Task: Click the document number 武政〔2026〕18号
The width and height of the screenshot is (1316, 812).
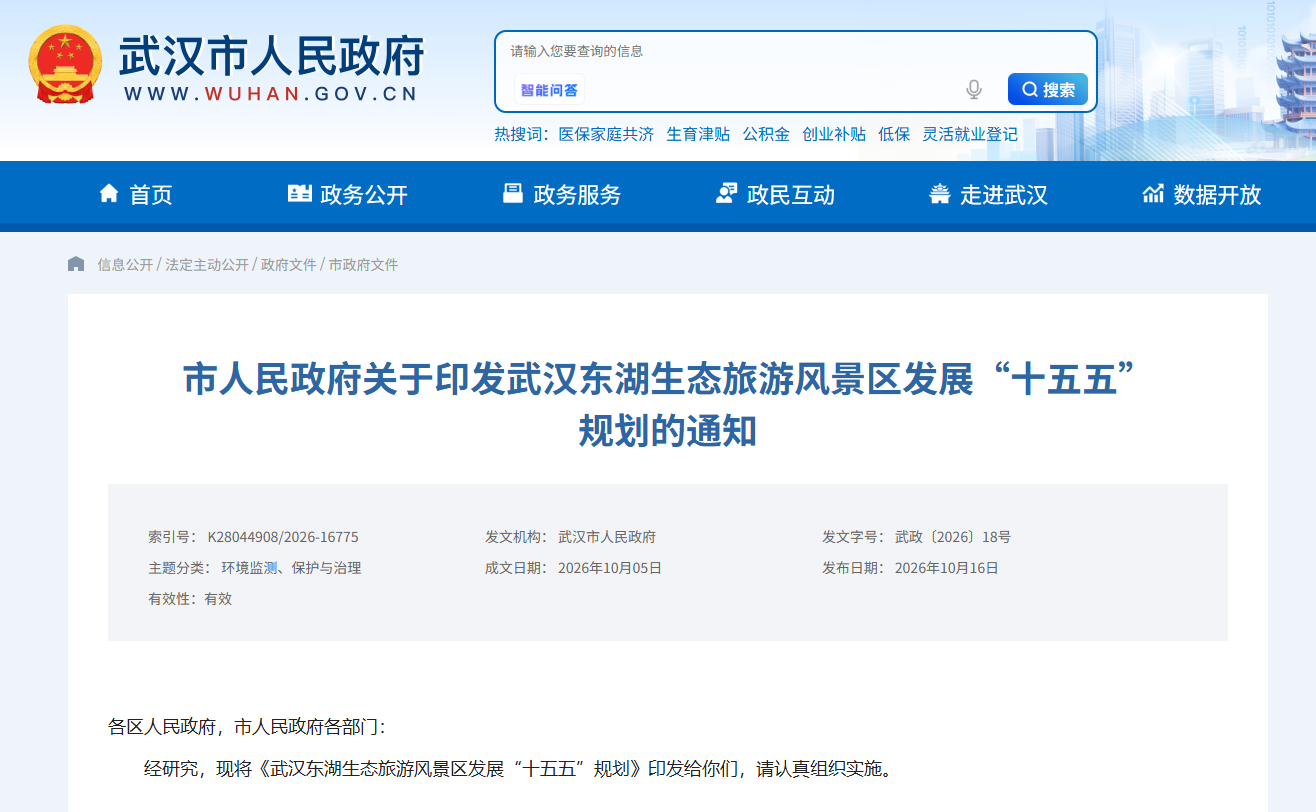Action: [x=953, y=537]
